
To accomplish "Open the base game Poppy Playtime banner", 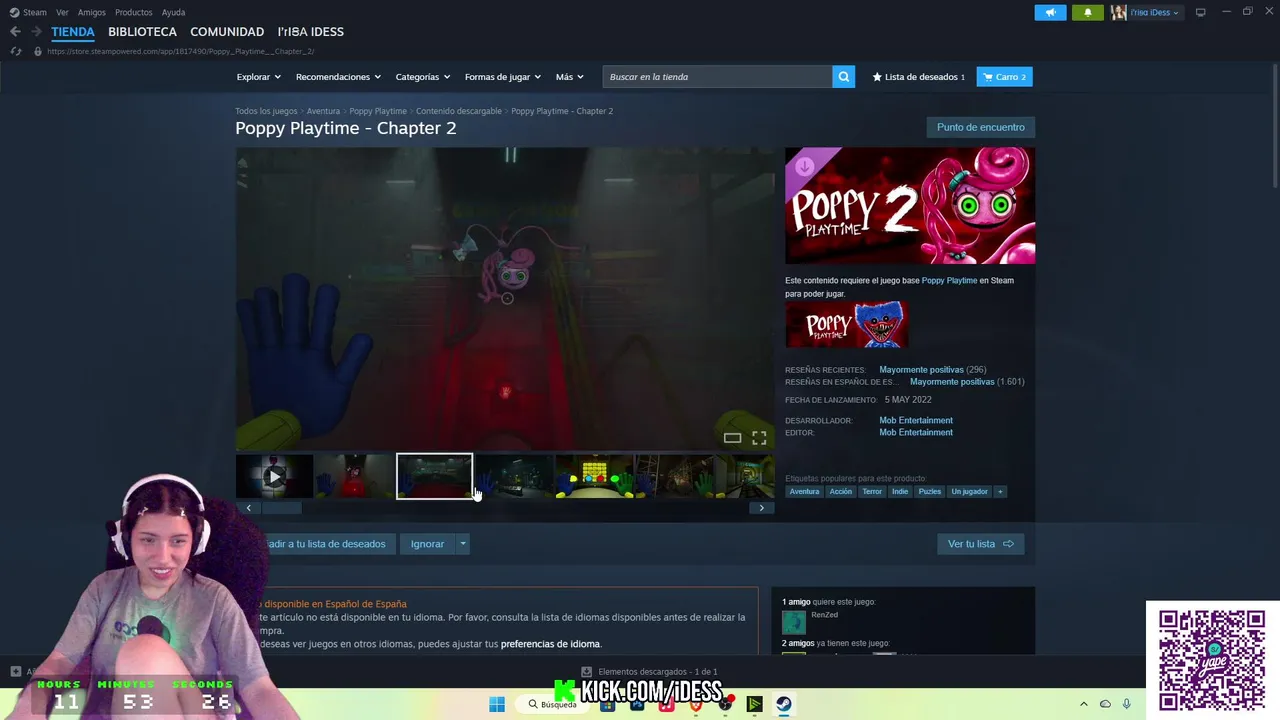I will click(x=846, y=324).
